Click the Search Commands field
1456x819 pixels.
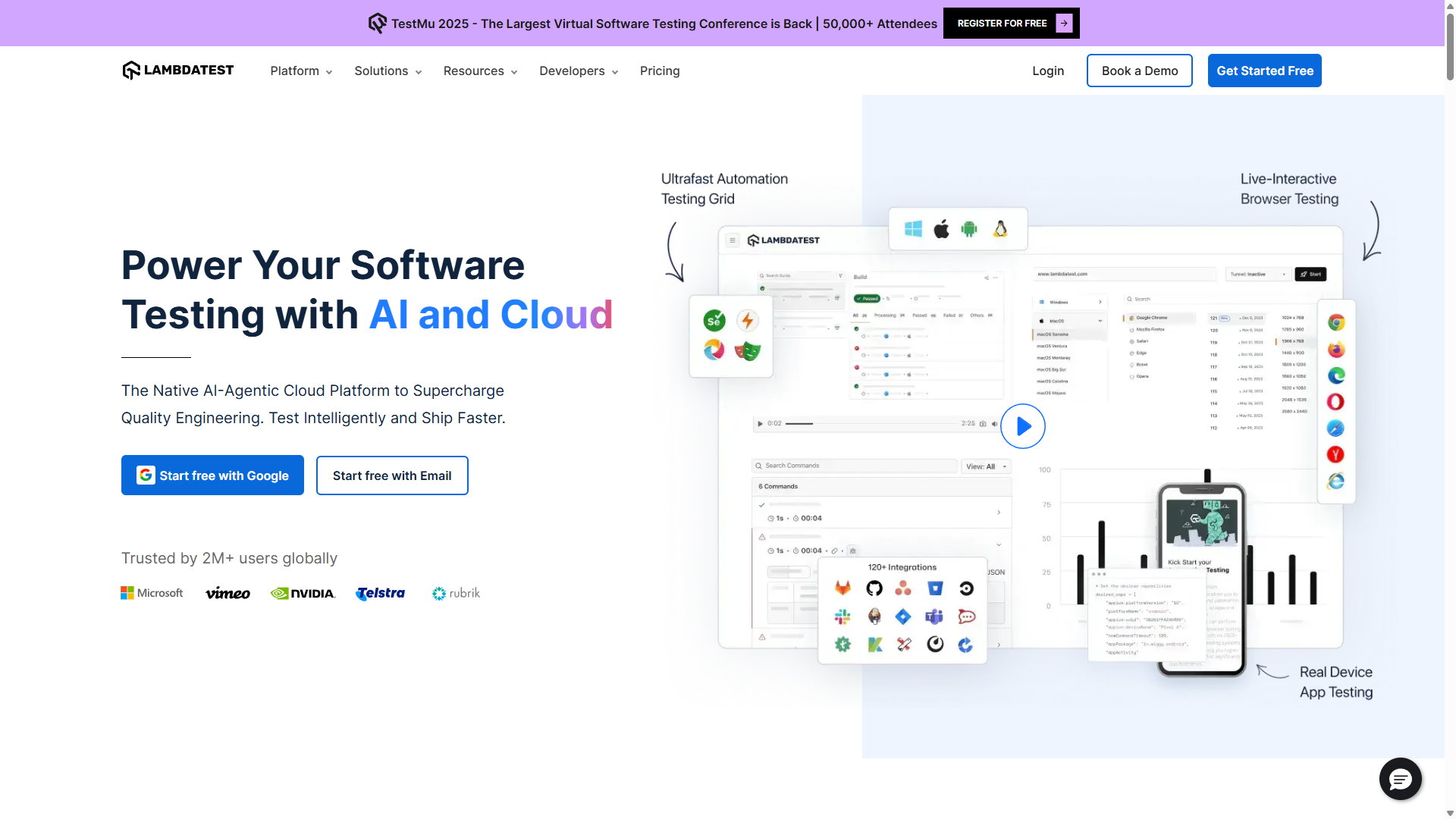(x=855, y=466)
